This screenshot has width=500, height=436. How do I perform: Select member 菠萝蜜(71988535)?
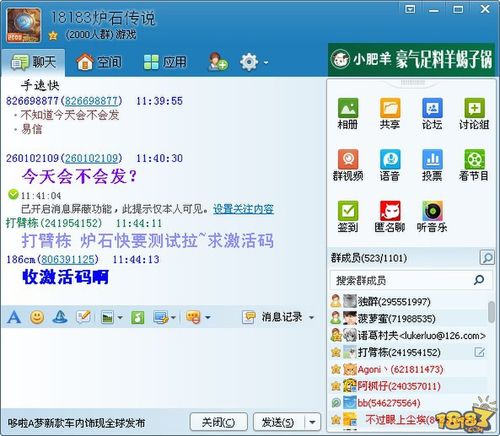[x=409, y=318]
